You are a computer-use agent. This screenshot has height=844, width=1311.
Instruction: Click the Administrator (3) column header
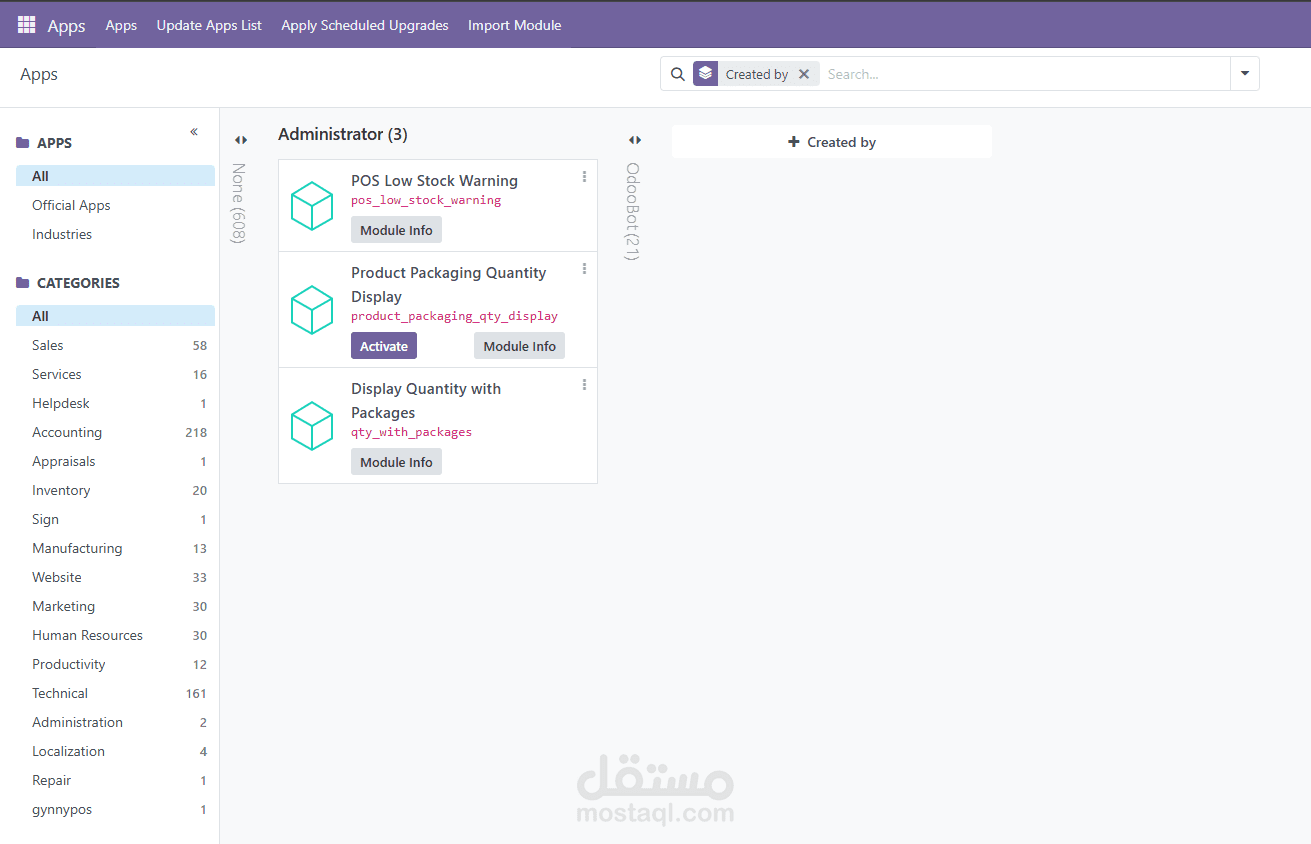pos(342,134)
